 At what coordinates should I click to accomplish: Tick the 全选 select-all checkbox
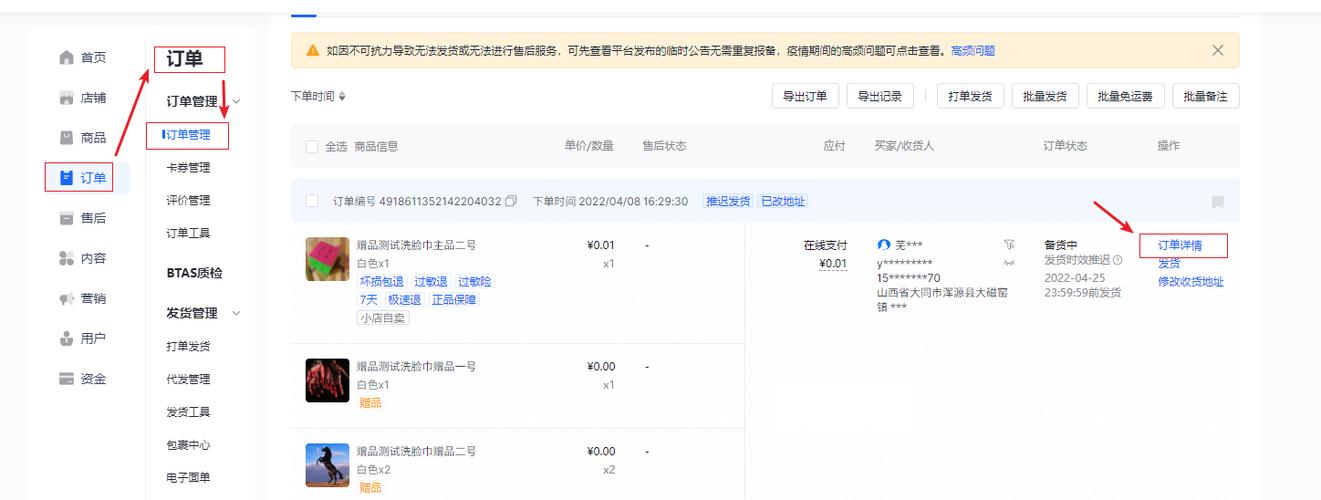tap(311, 147)
